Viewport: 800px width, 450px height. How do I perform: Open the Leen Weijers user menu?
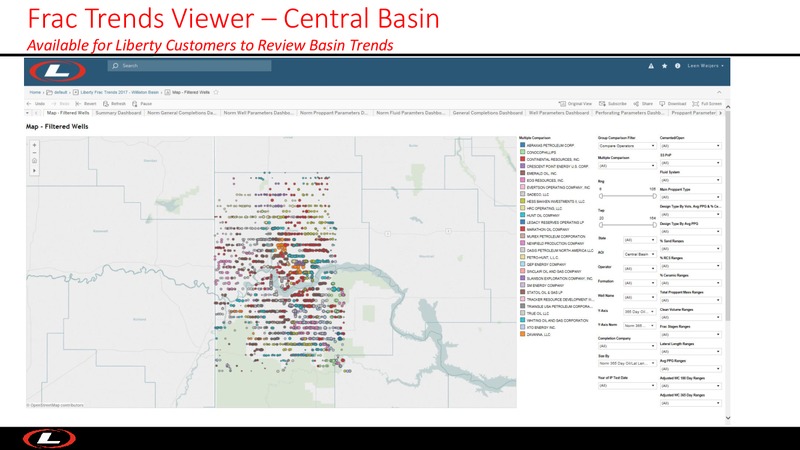coord(705,66)
